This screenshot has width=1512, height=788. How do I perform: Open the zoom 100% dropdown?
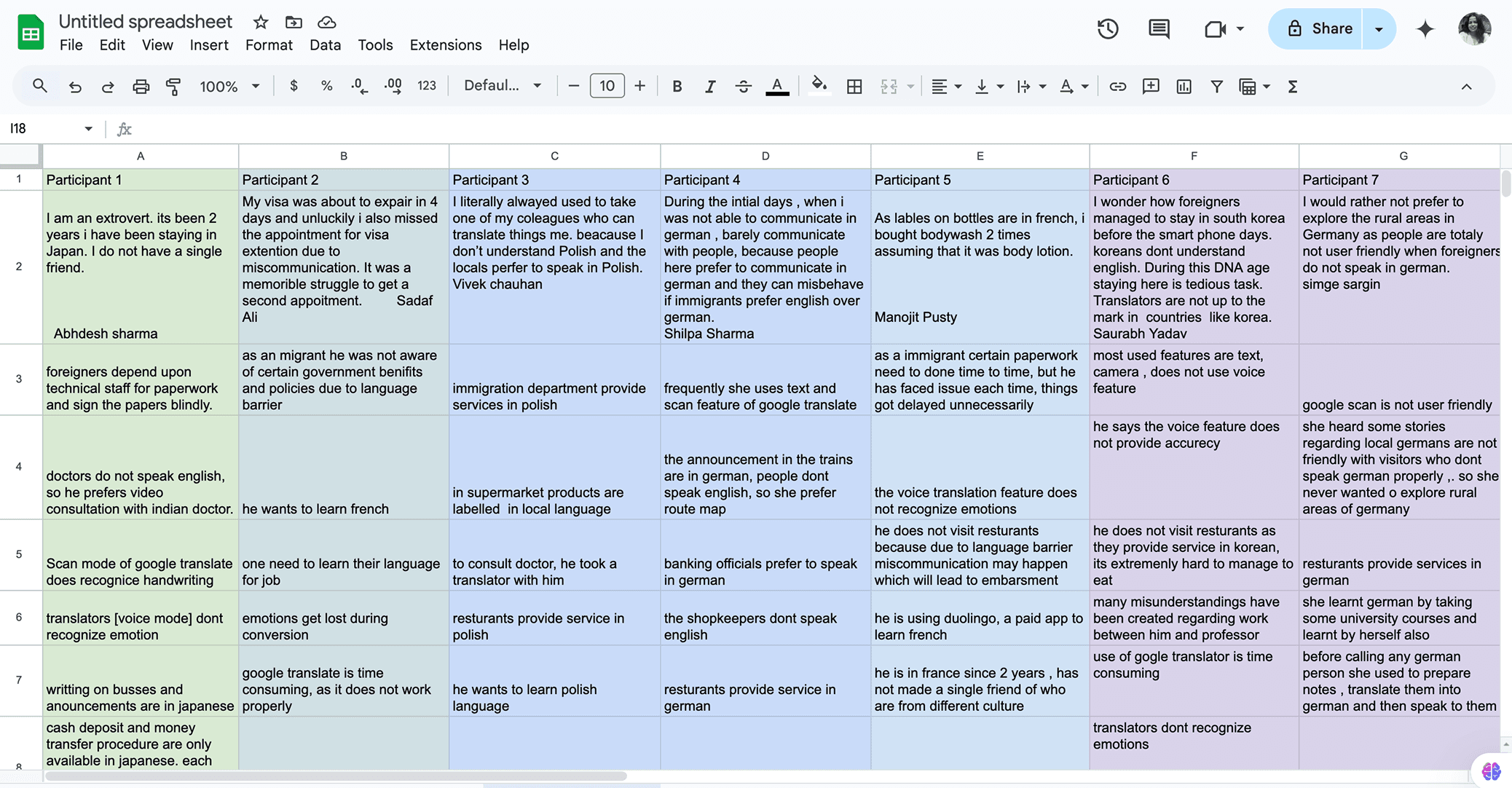point(229,87)
